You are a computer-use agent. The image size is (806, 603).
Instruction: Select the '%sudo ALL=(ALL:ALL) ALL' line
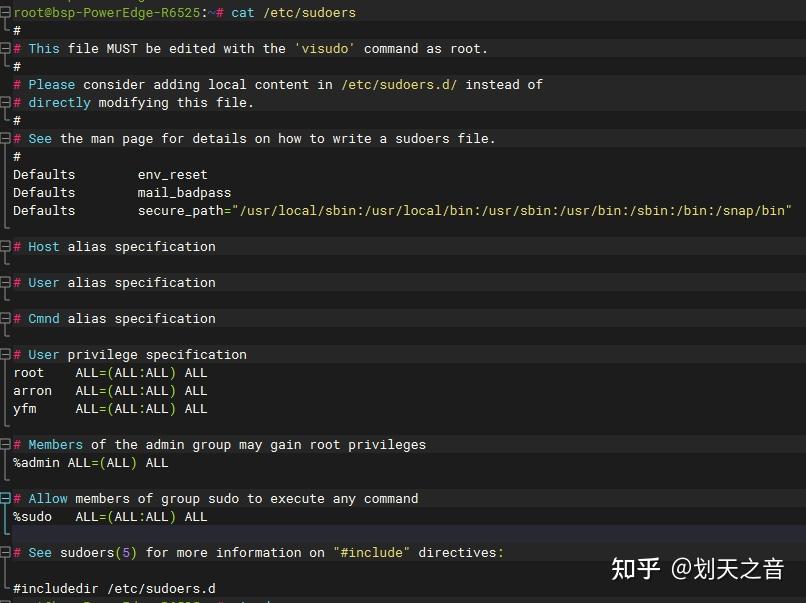click(x=110, y=516)
